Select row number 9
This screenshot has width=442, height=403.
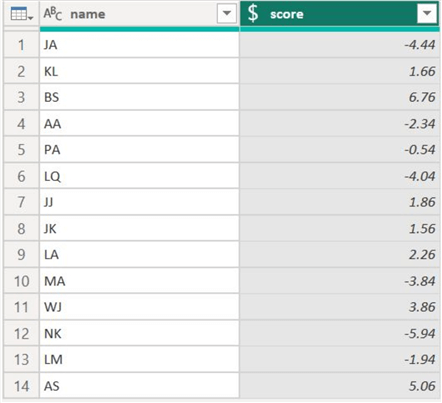point(21,255)
